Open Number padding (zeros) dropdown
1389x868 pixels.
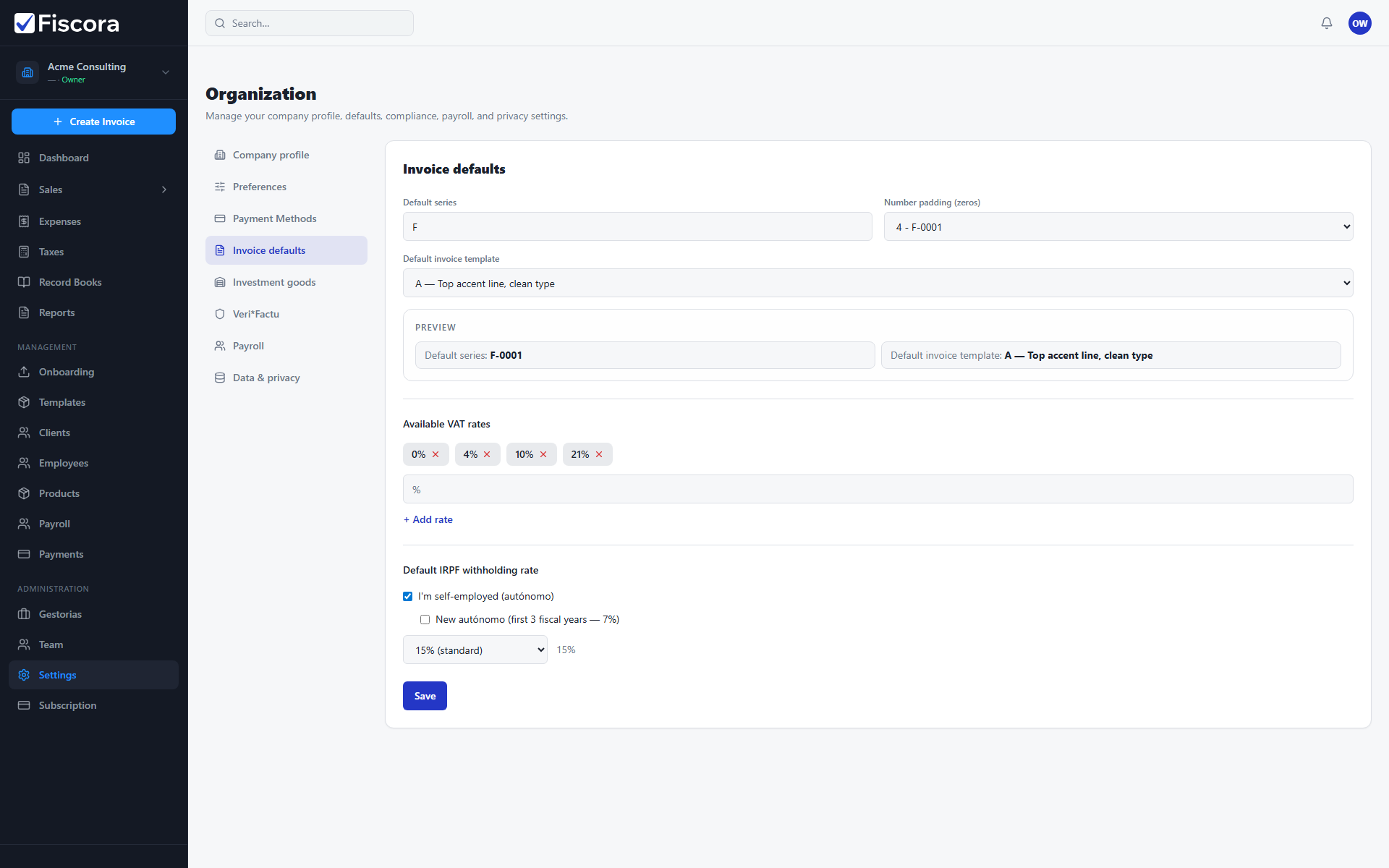pos(1118,226)
